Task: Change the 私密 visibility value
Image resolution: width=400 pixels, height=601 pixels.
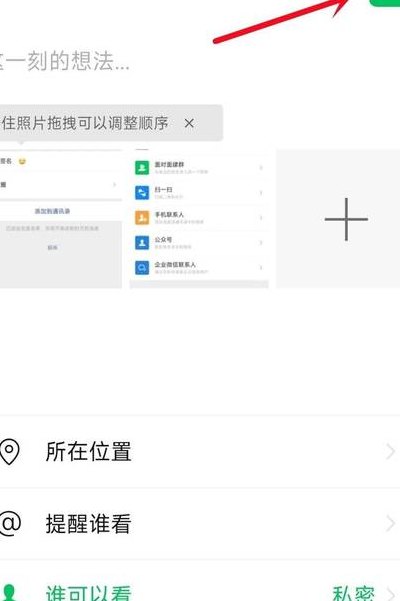Action: (x=353, y=593)
